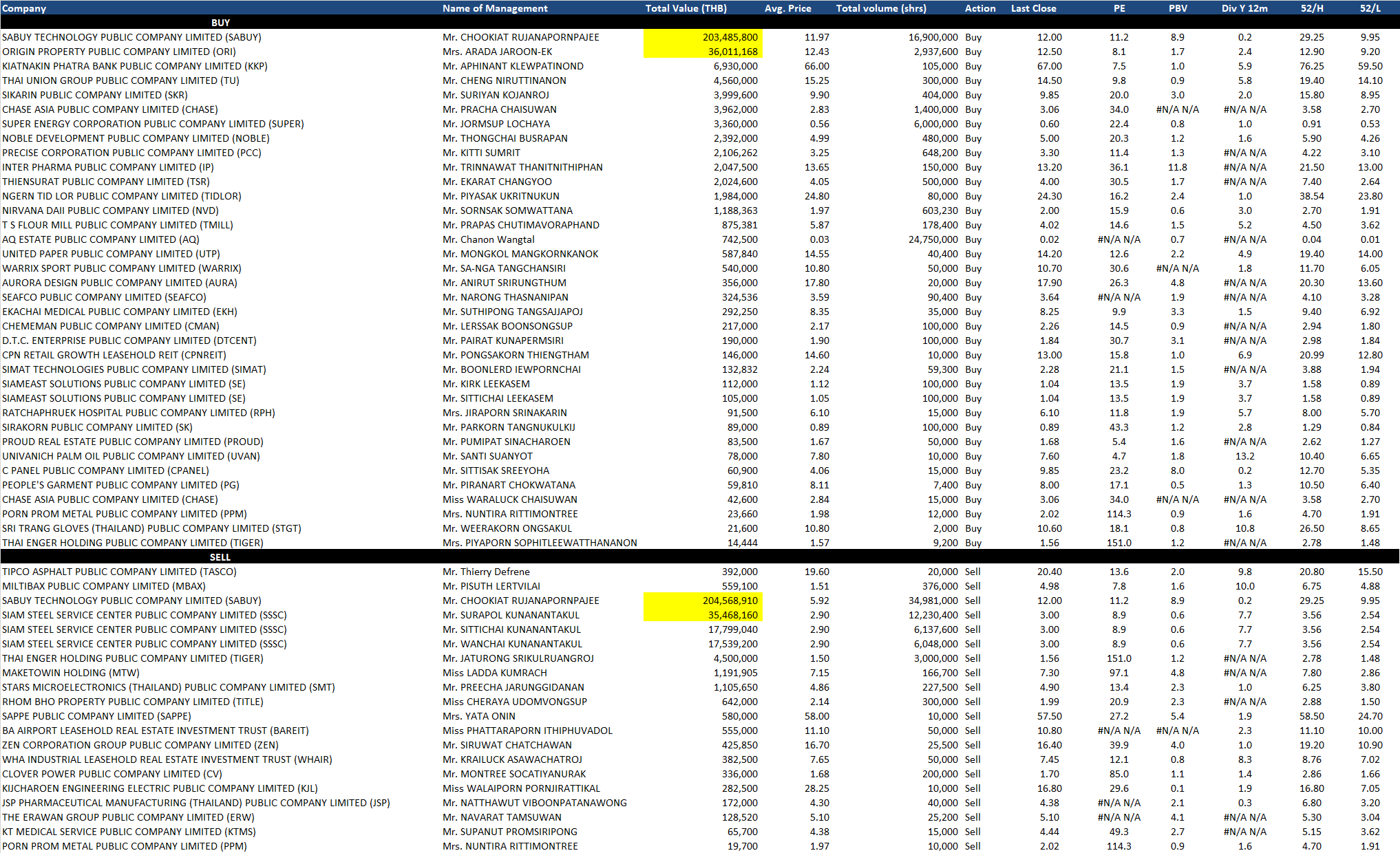Click manager name Miss WARALUCK CHAISUWAN

pyautogui.click(x=510, y=499)
